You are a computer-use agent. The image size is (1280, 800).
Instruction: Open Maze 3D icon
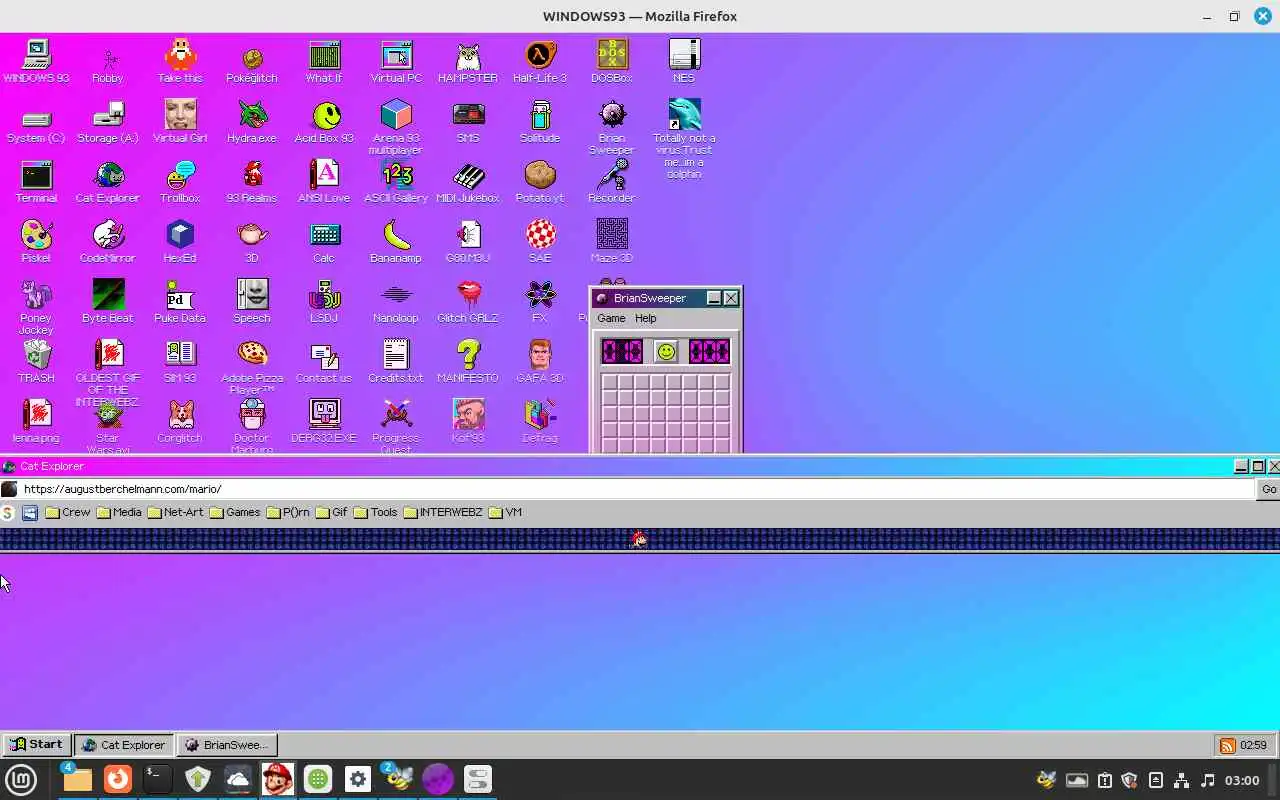[x=612, y=242]
